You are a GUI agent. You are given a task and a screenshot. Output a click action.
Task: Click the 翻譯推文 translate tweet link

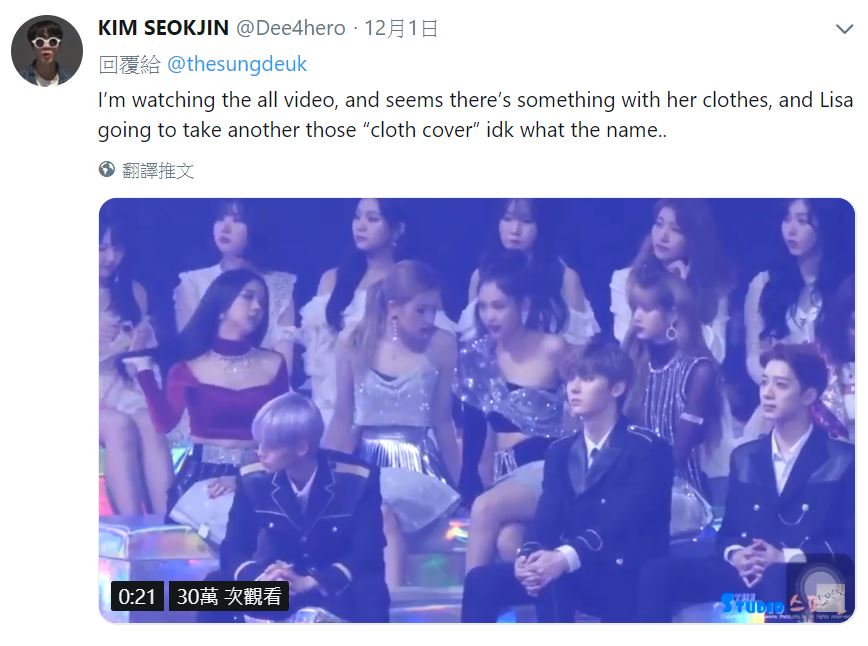coord(158,170)
